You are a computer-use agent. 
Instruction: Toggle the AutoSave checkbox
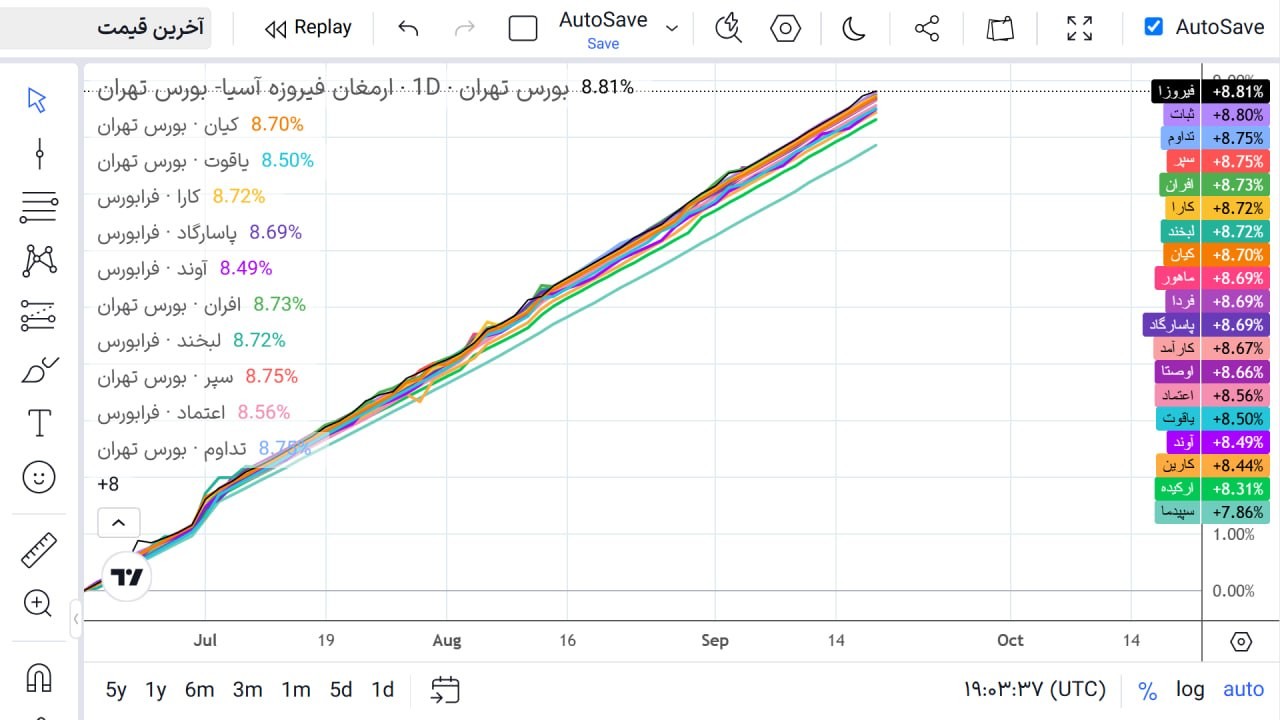pos(1154,27)
